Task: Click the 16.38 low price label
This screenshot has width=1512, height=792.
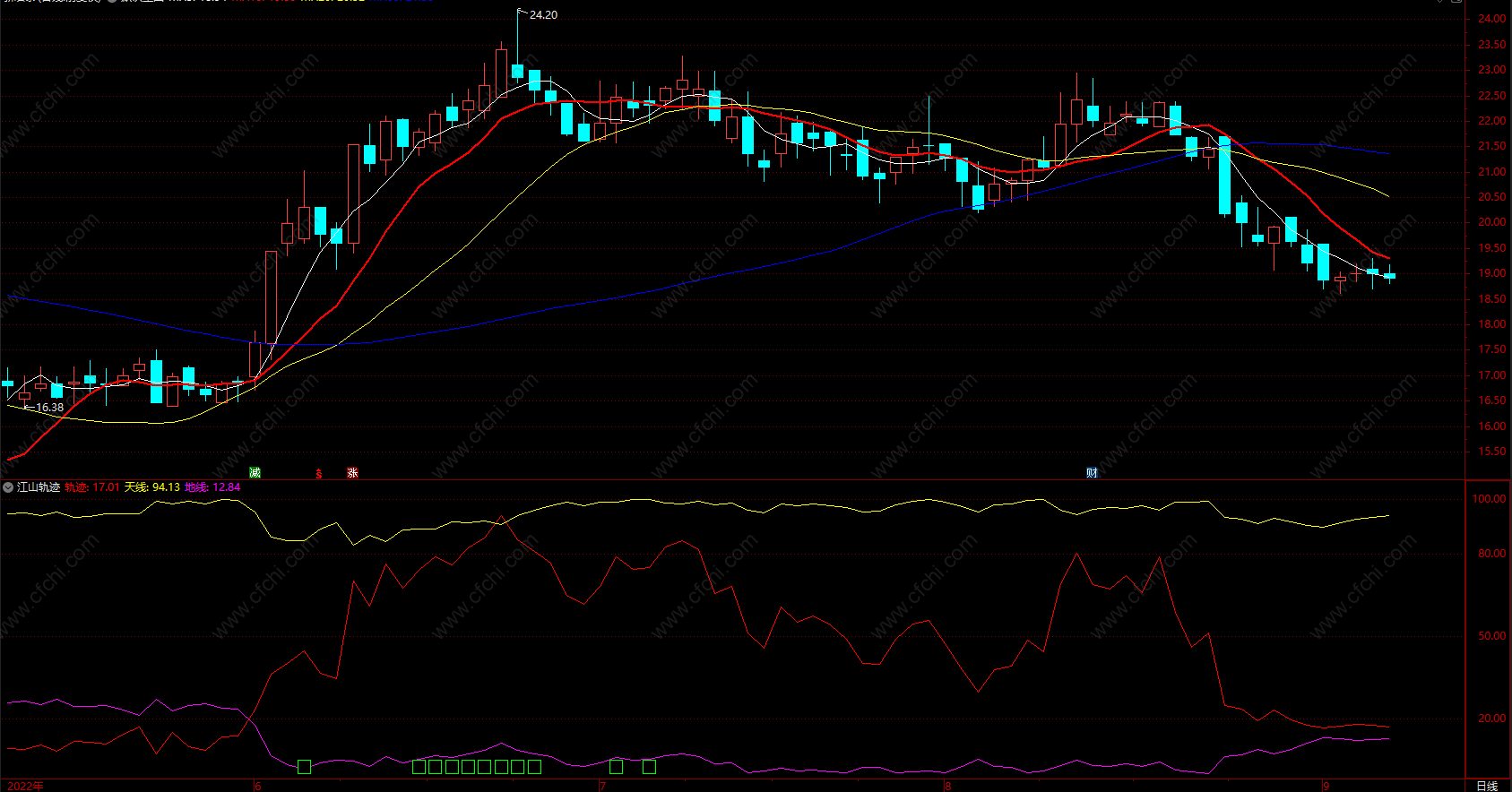Action: [x=50, y=408]
